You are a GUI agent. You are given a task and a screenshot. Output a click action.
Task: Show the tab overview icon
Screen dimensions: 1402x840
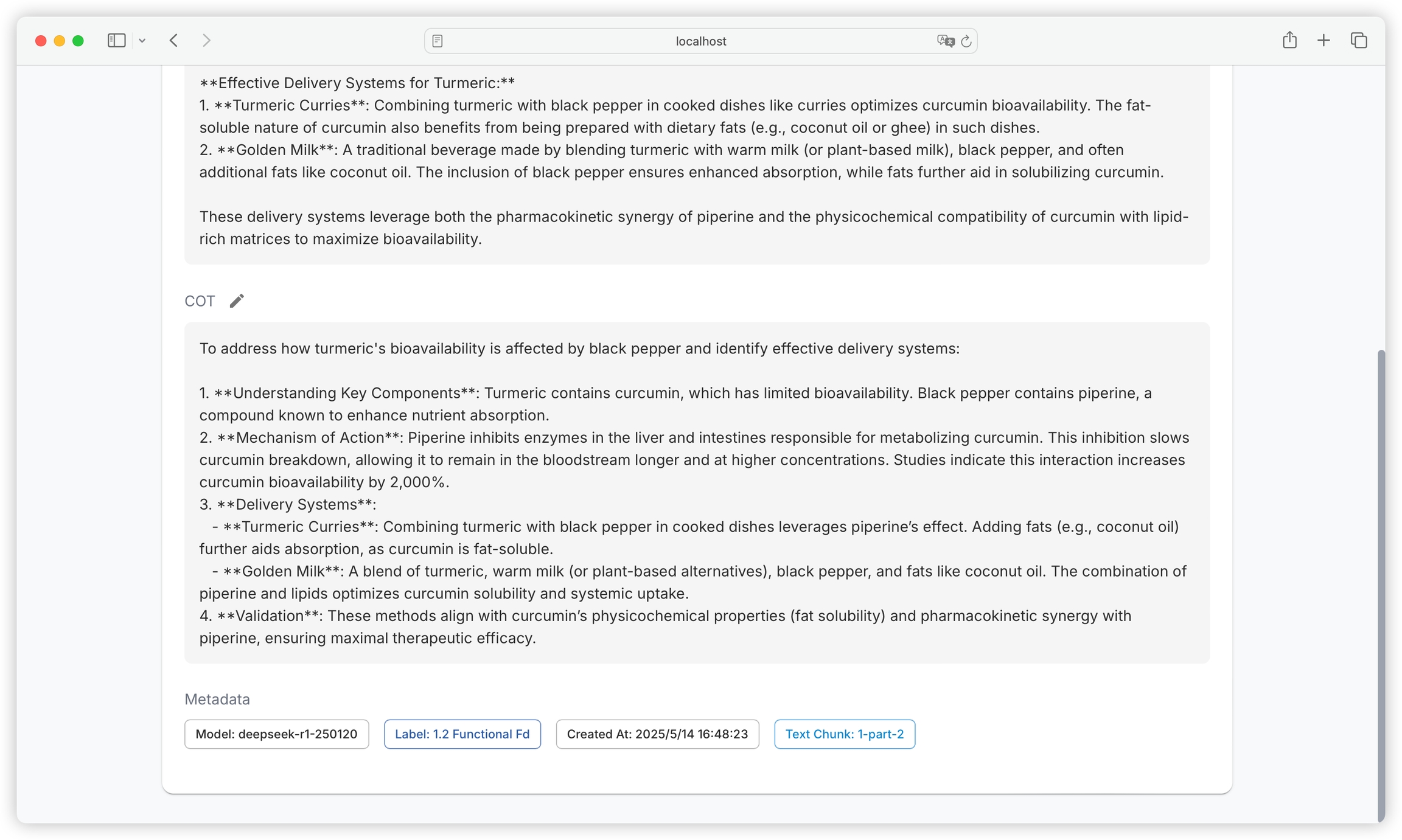(x=1359, y=41)
